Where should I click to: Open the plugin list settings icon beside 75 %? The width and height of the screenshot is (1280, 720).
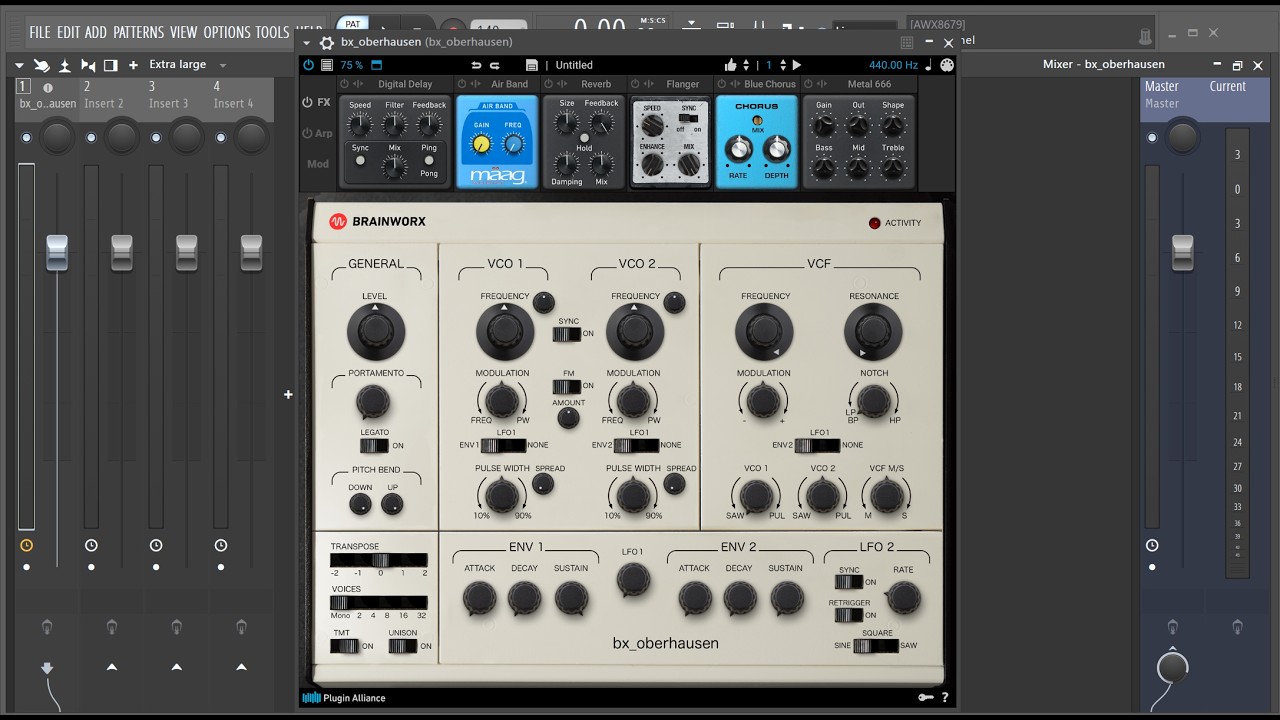click(327, 65)
